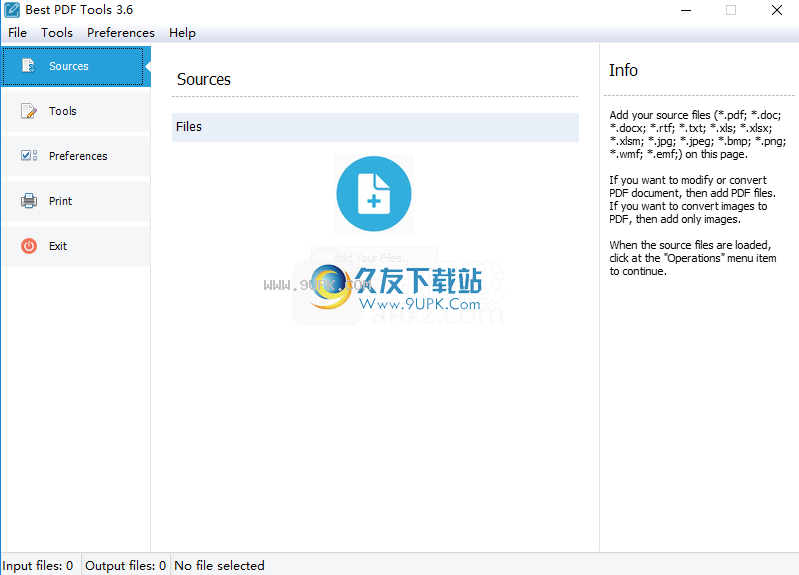The image size is (799, 575).
Task: Select the Print label in sidebar
Action: (x=60, y=201)
